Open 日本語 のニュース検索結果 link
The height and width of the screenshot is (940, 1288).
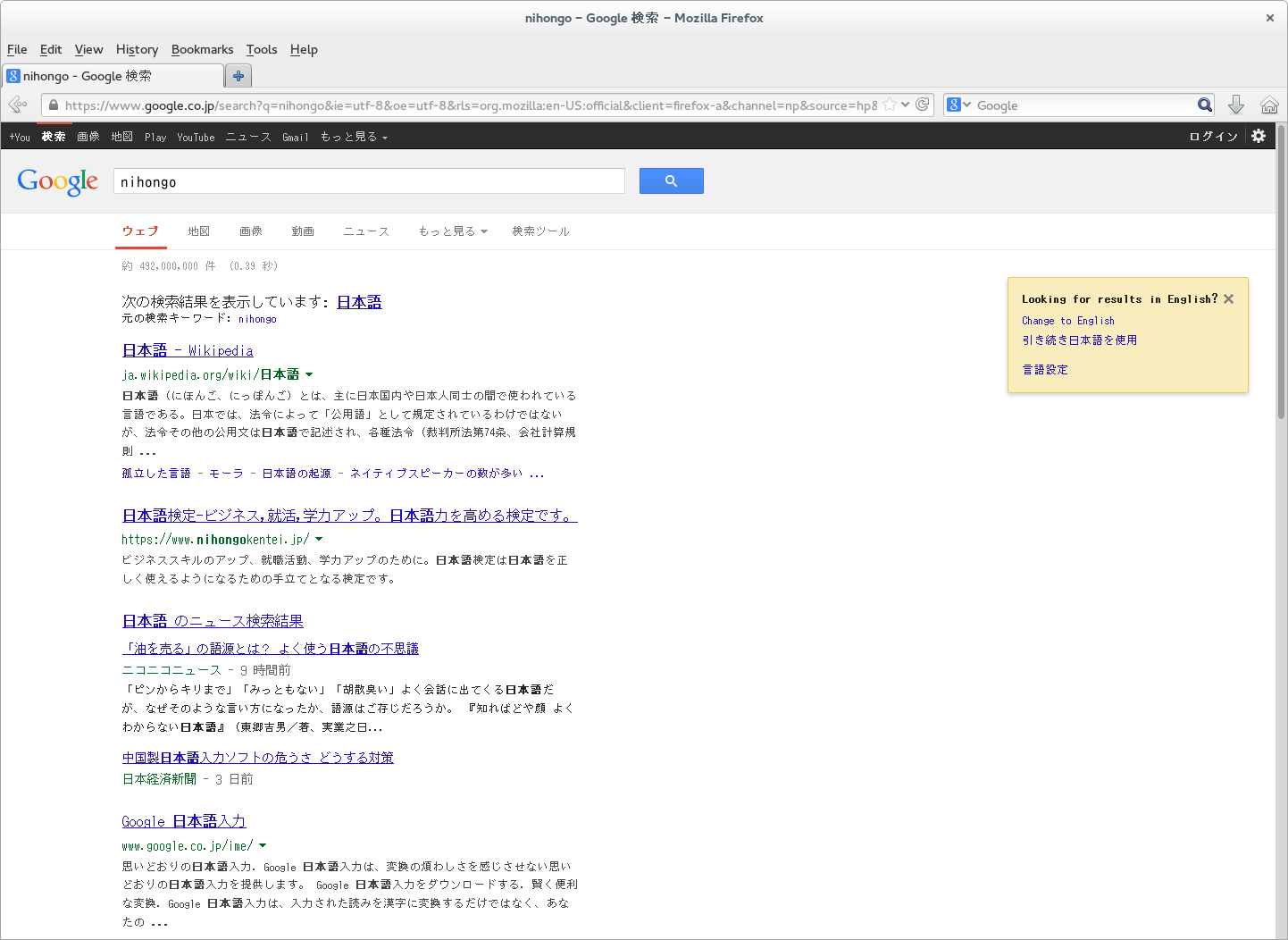[x=213, y=621]
